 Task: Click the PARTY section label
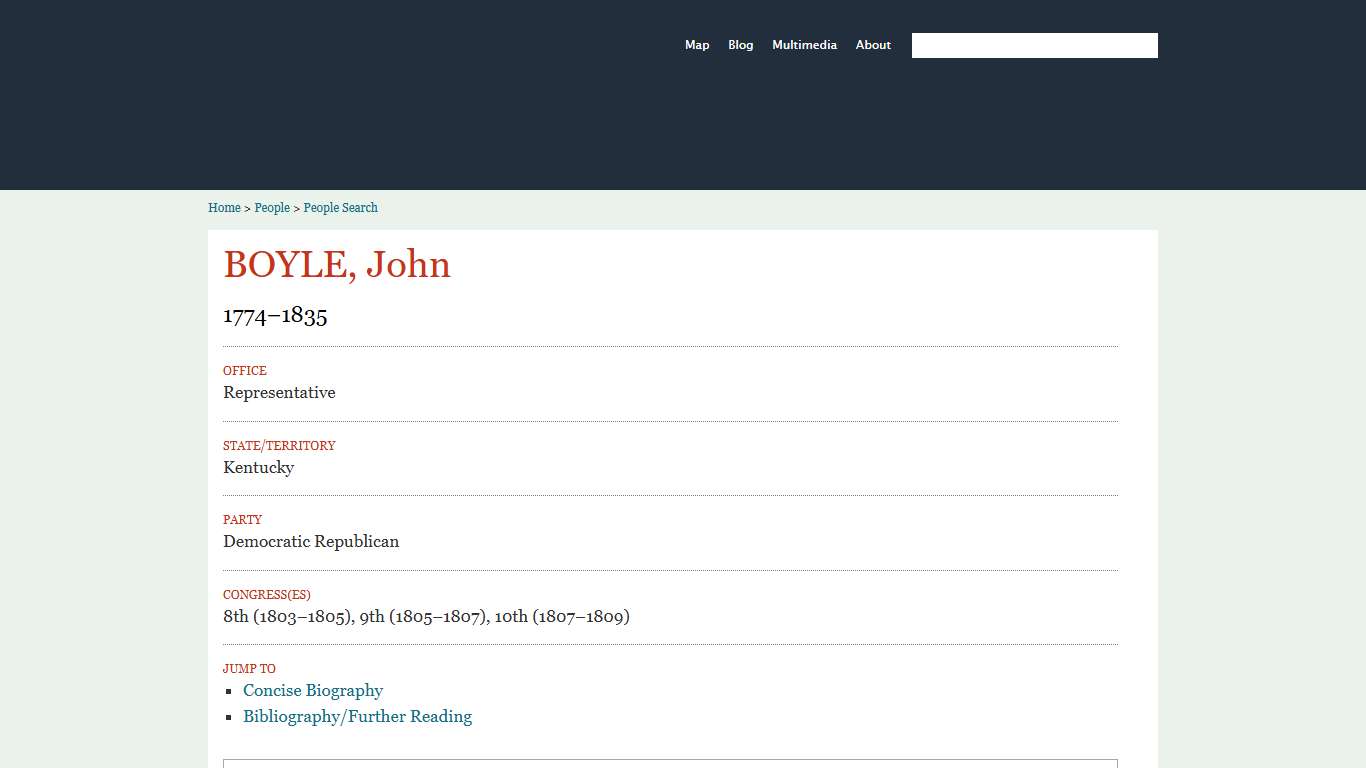click(x=242, y=520)
